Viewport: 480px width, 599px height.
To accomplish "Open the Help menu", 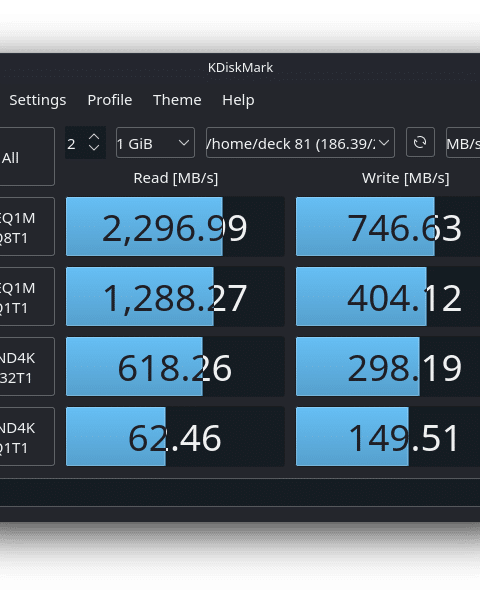I will (x=238, y=100).
